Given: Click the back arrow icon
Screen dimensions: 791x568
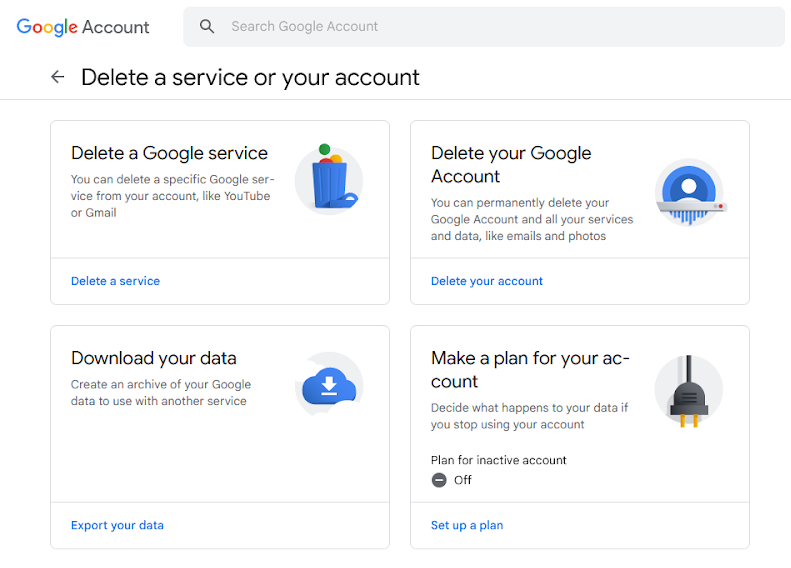Looking at the screenshot, I should click(x=58, y=77).
